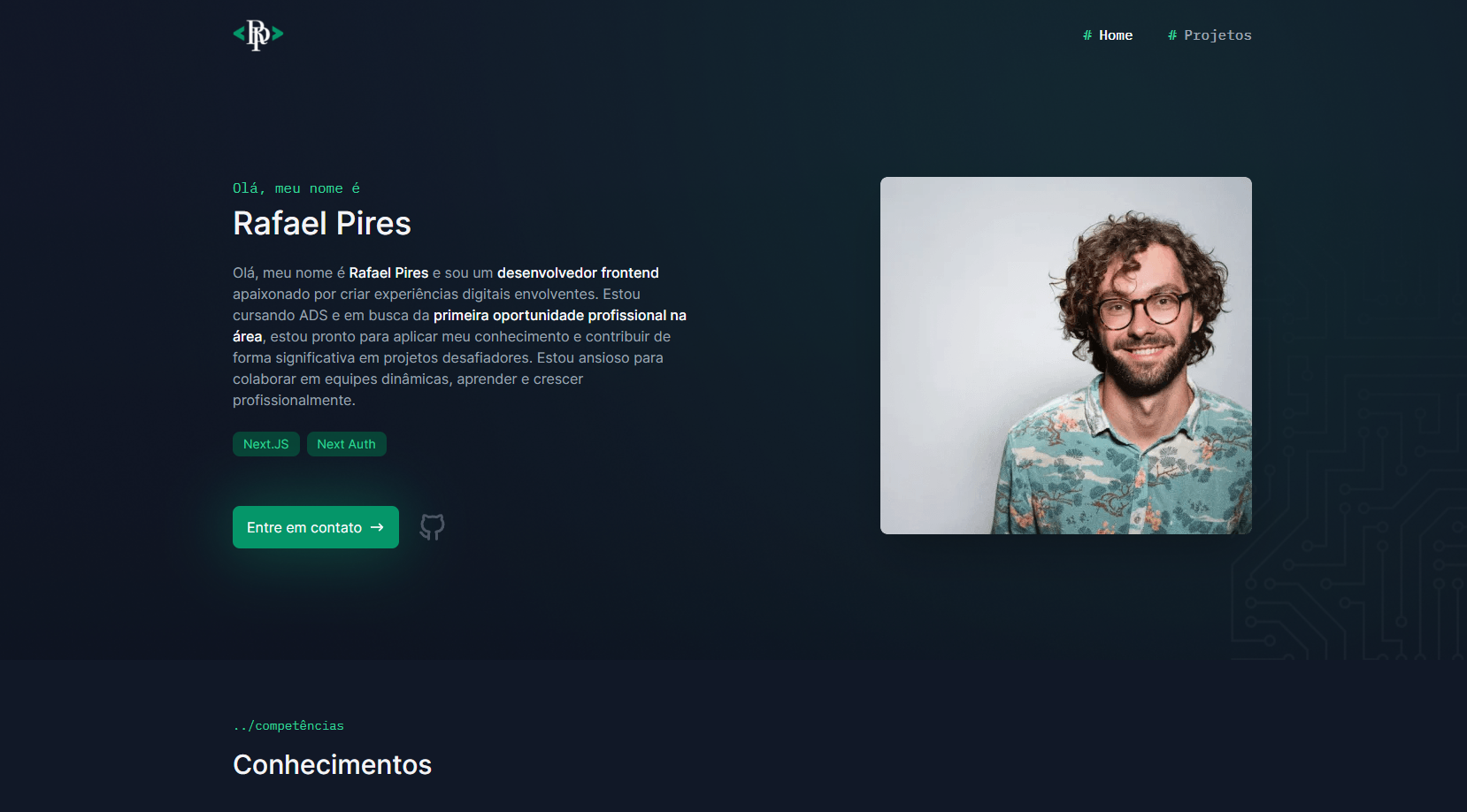Go to the Home nav item

click(x=1108, y=35)
